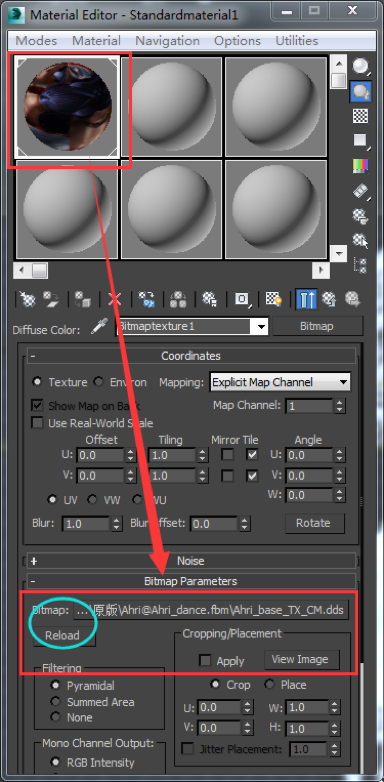384x782 pixels.
Task: Enable Use Real-World Scale checkbox
Action: 37,423
